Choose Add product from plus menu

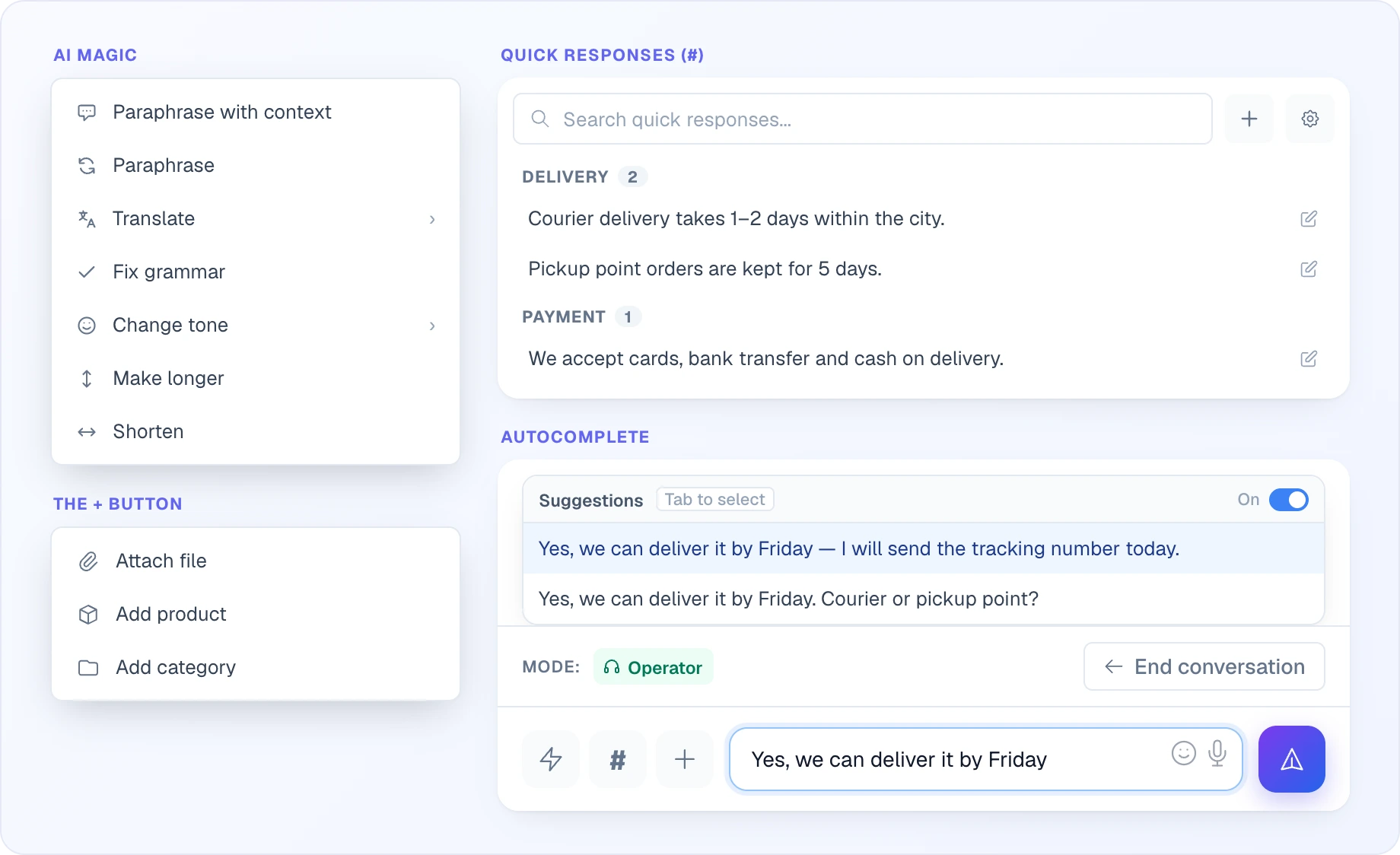[x=256, y=615]
